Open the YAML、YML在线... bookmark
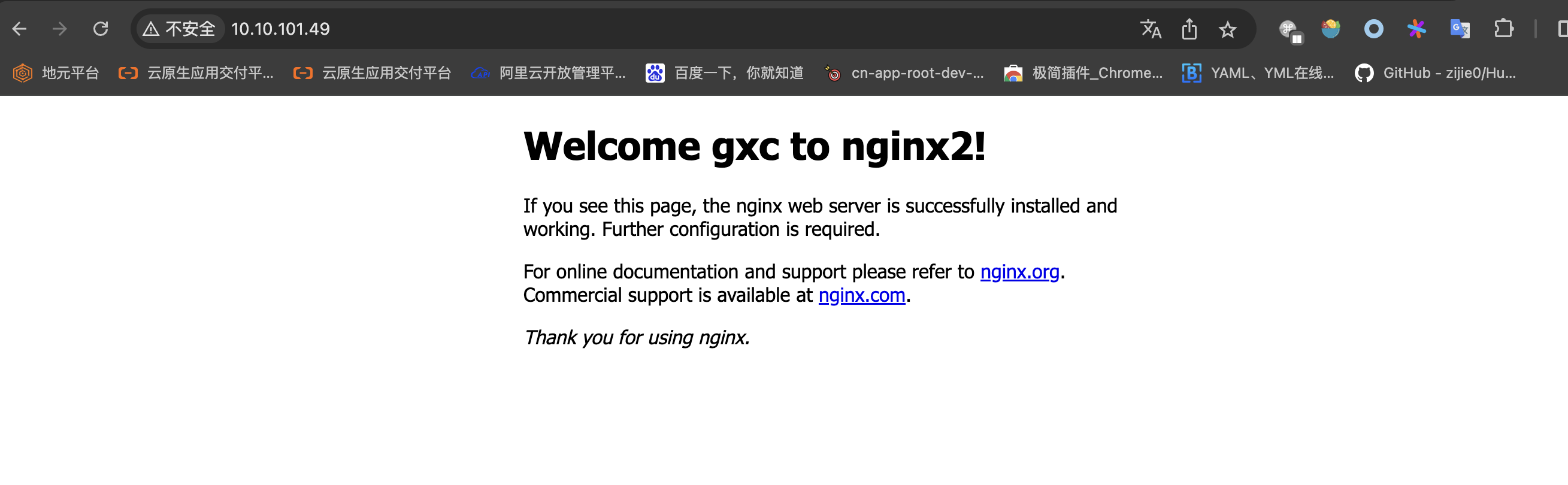 click(1258, 73)
